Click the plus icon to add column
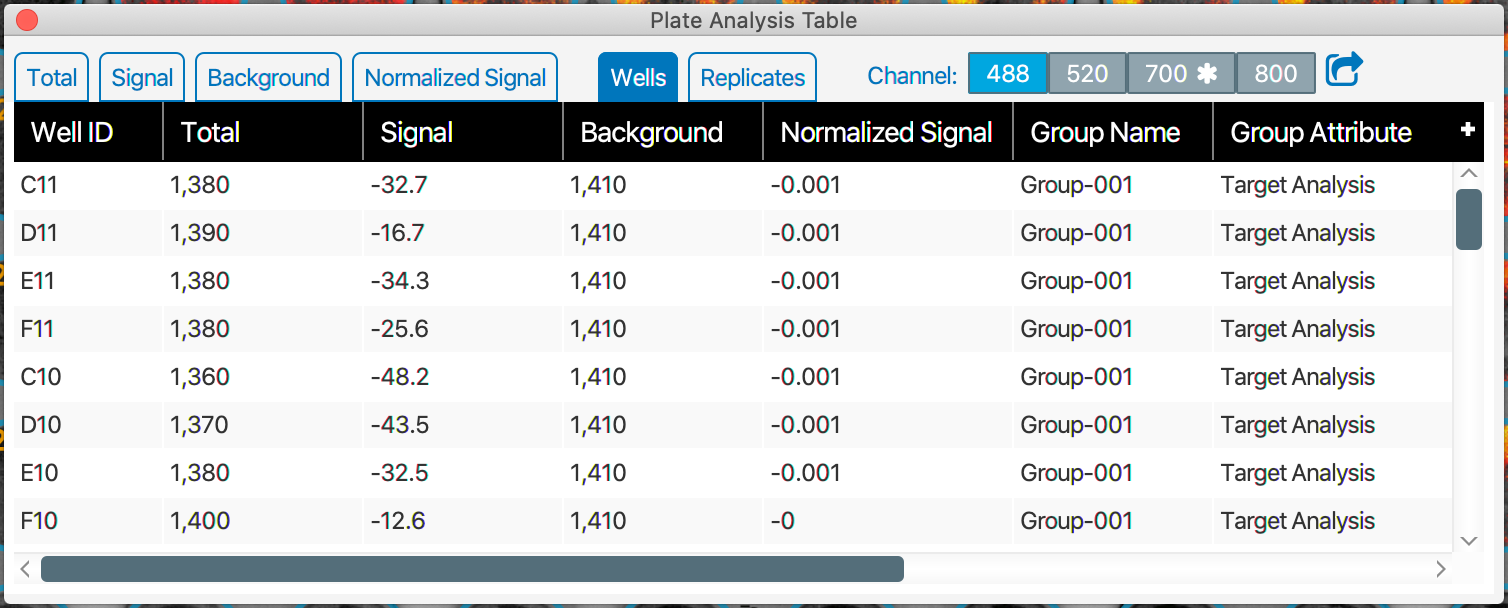The image size is (1508, 608). point(1468,130)
